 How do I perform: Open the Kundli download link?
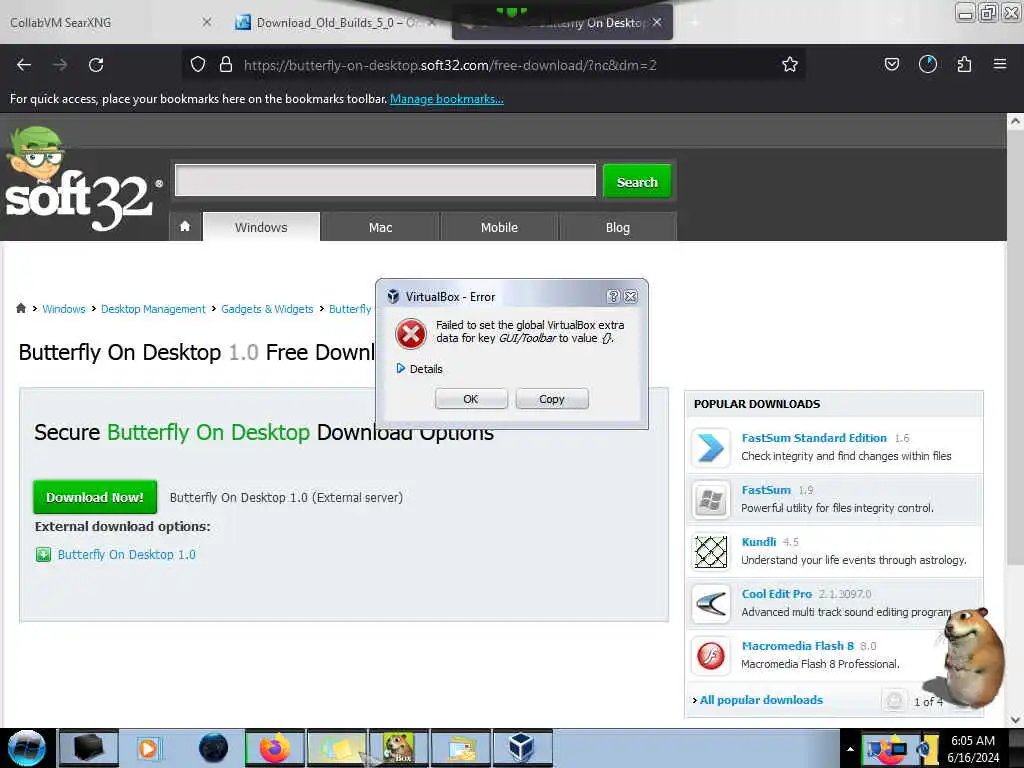pos(758,542)
